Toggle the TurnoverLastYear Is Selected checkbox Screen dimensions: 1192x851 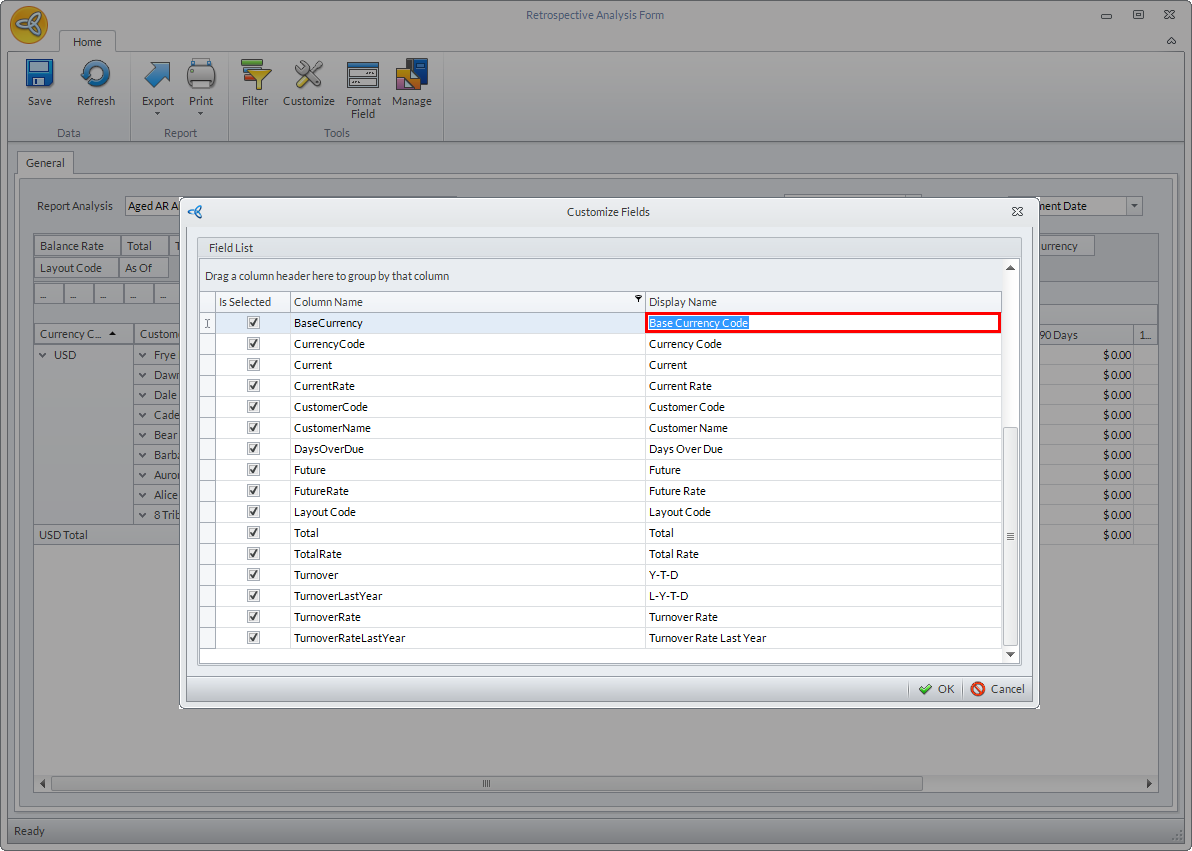point(254,596)
